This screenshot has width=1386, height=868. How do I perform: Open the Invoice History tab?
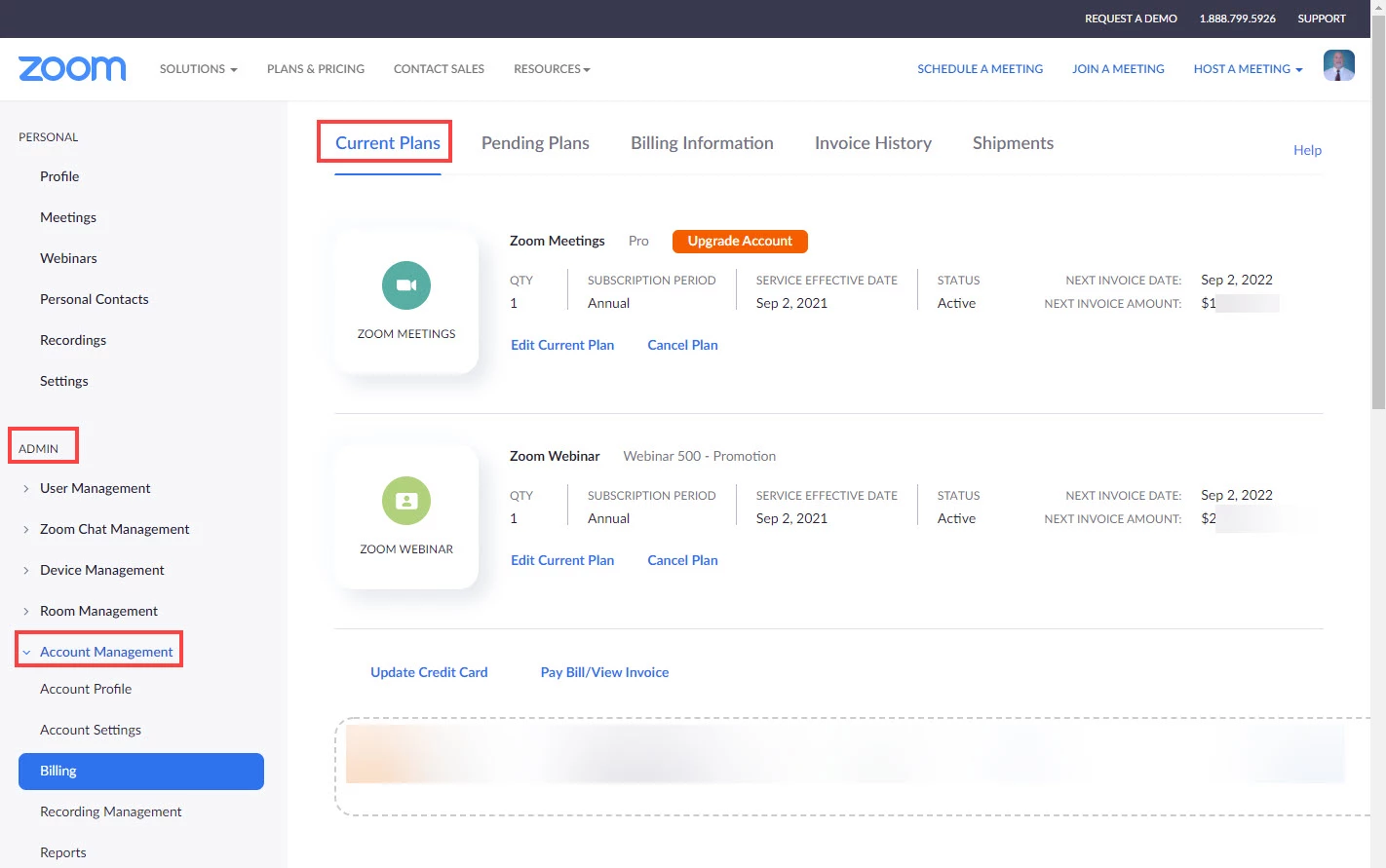coord(873,143)
